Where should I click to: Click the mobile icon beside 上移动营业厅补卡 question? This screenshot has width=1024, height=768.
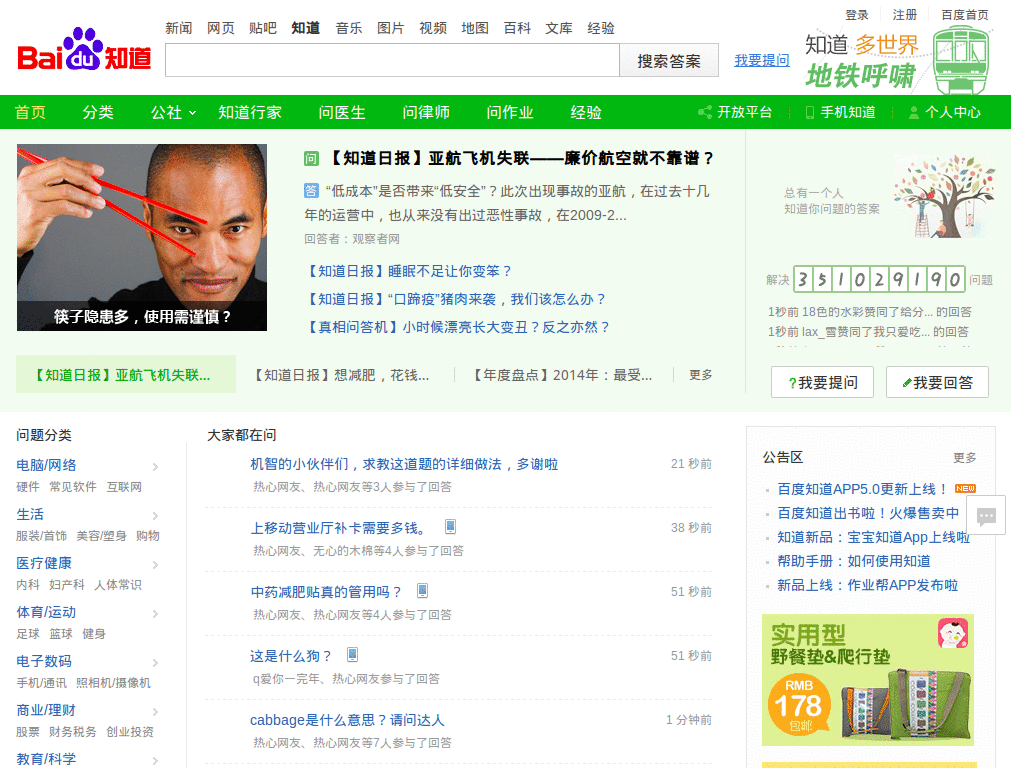[x=452, y=526]
